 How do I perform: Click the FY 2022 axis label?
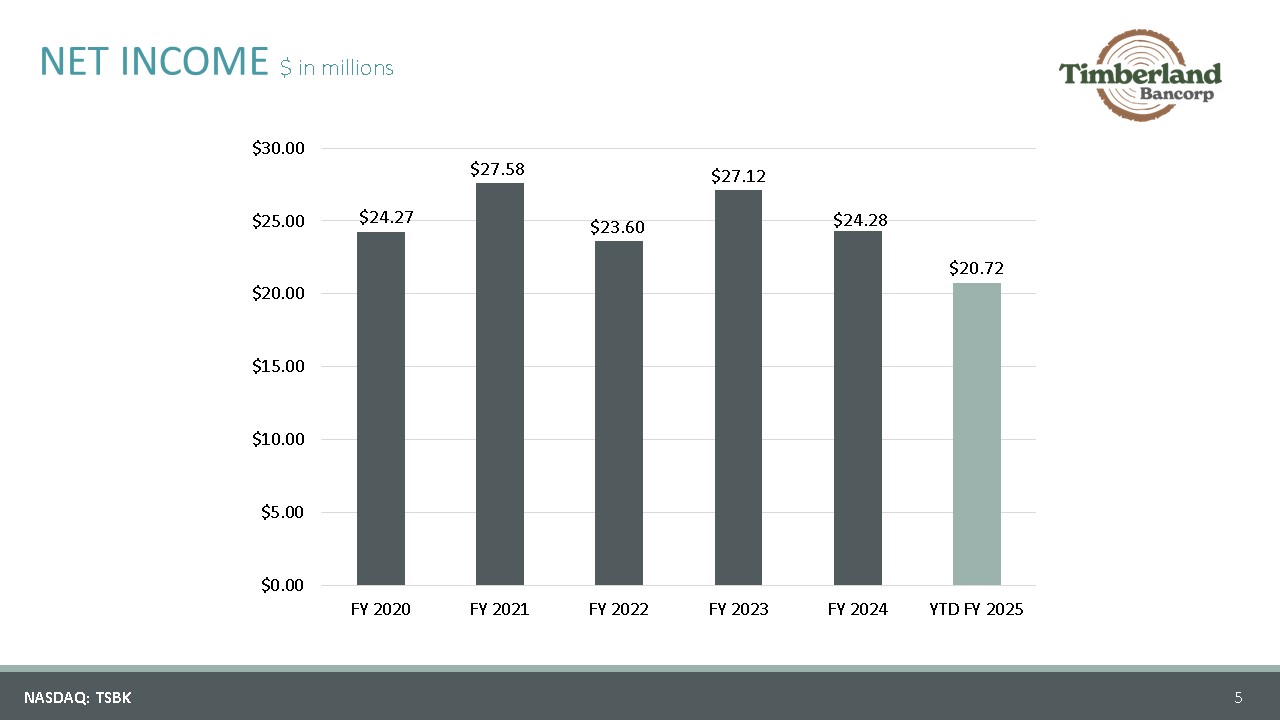click(x=619, y=609)
